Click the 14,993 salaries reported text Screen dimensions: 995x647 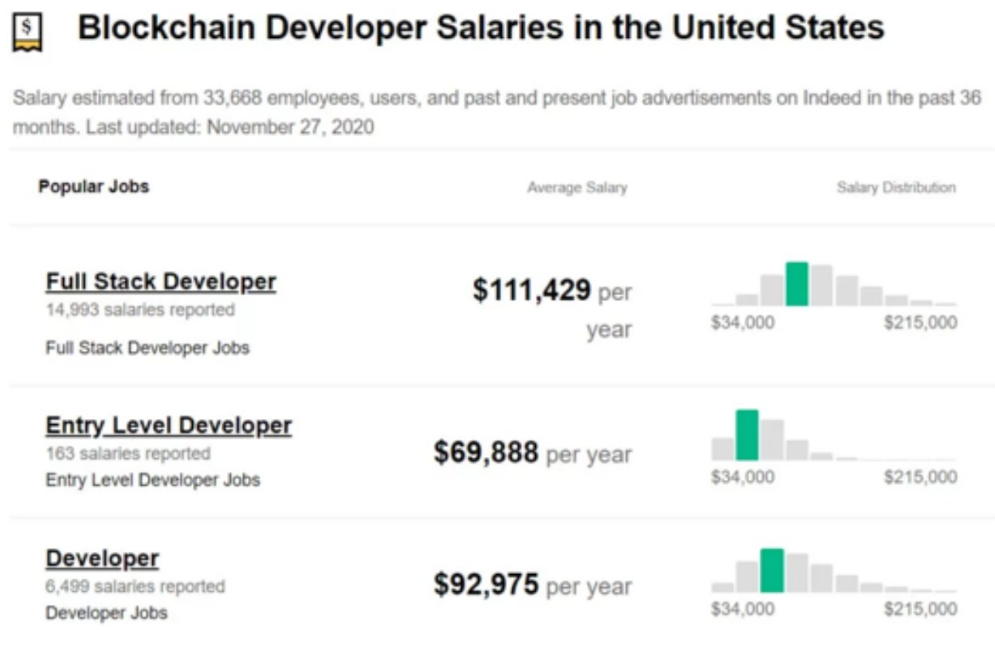140,310
